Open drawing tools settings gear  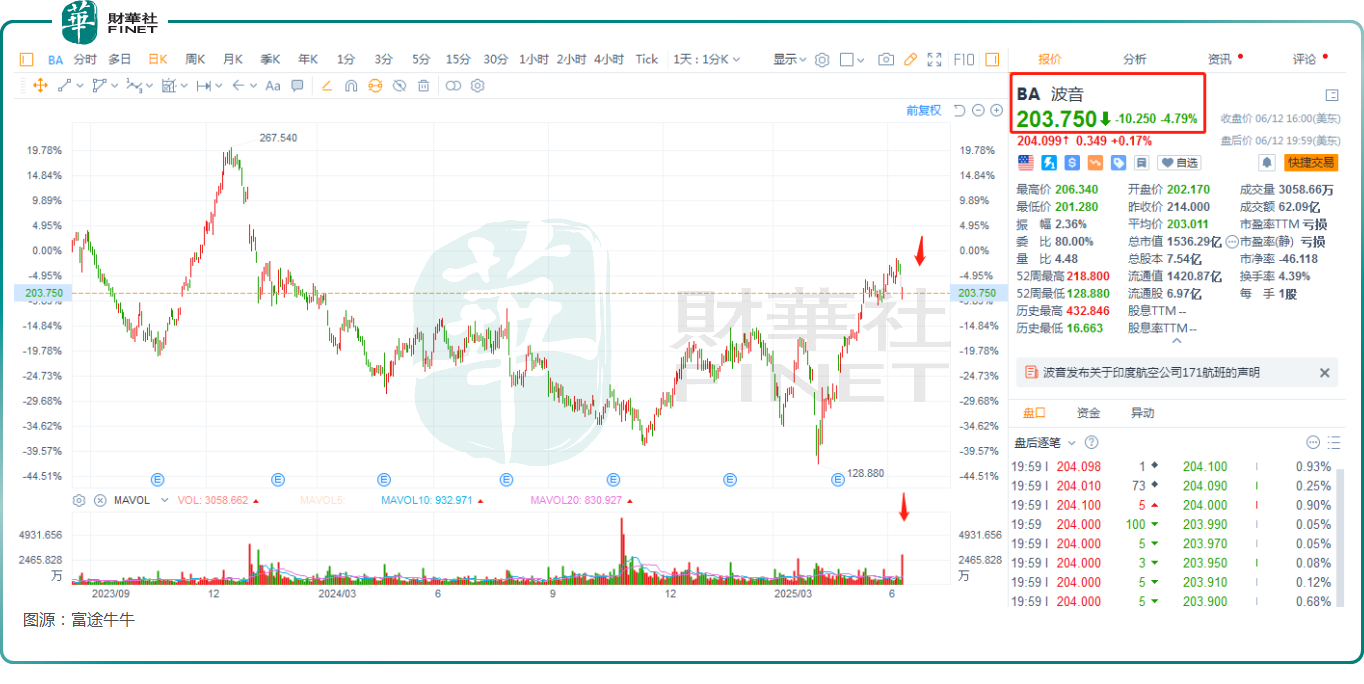[x=478, y=86]
